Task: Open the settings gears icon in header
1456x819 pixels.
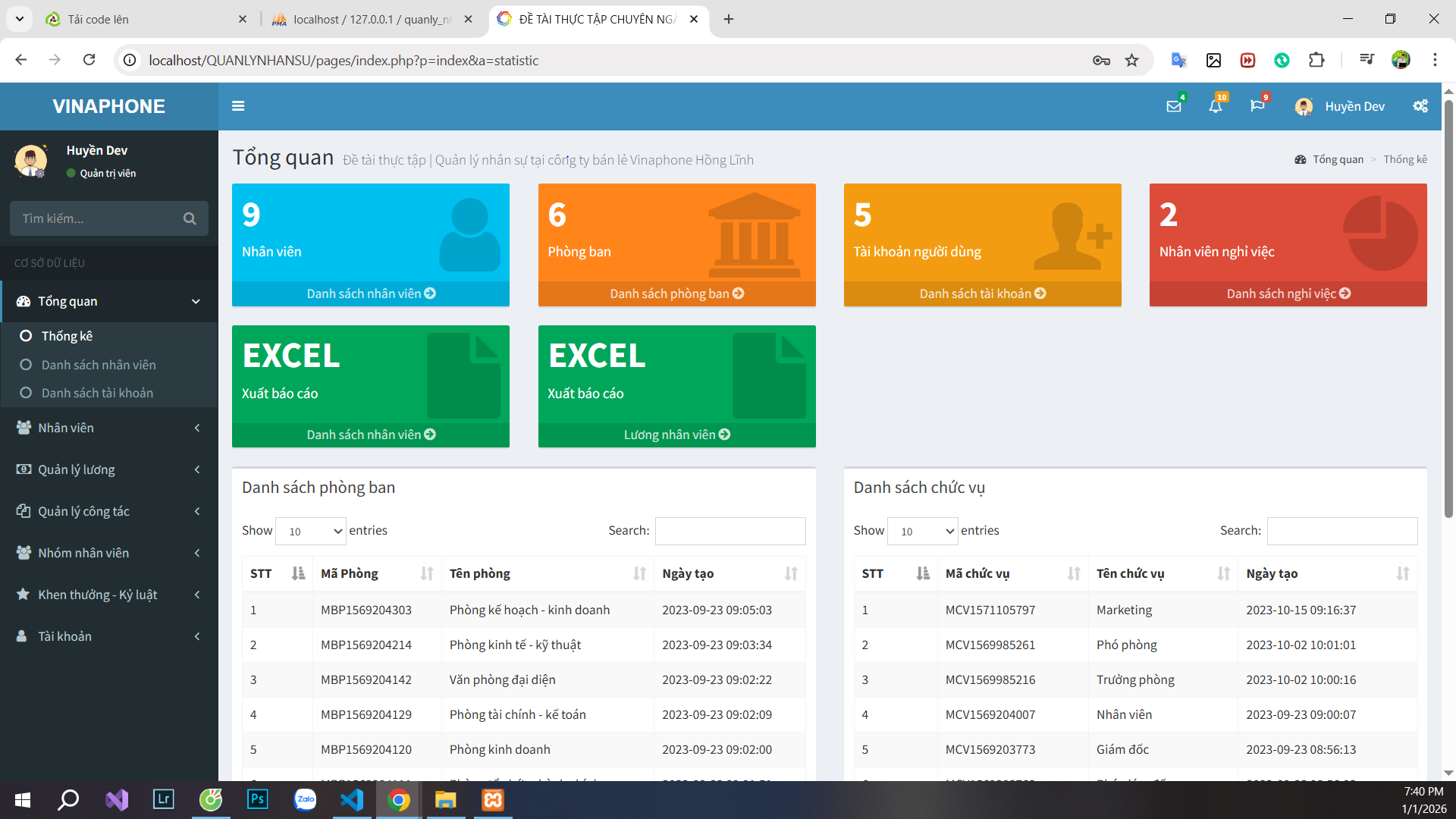Action: [1420, 106]
